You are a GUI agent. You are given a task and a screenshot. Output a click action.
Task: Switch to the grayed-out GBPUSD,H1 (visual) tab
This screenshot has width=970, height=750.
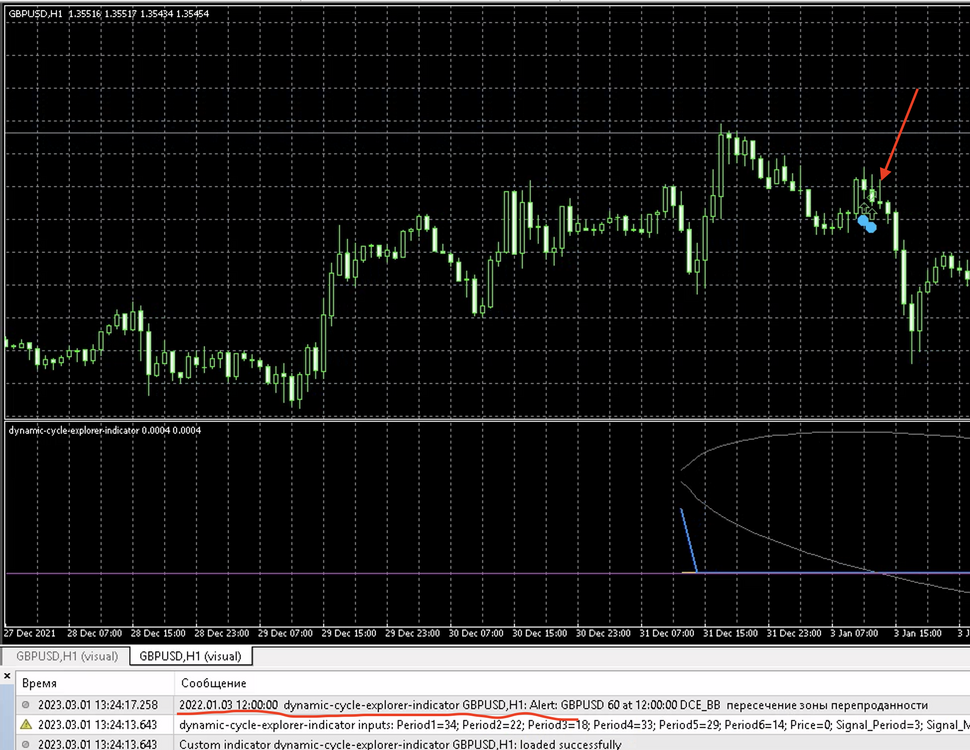point(67,656)
